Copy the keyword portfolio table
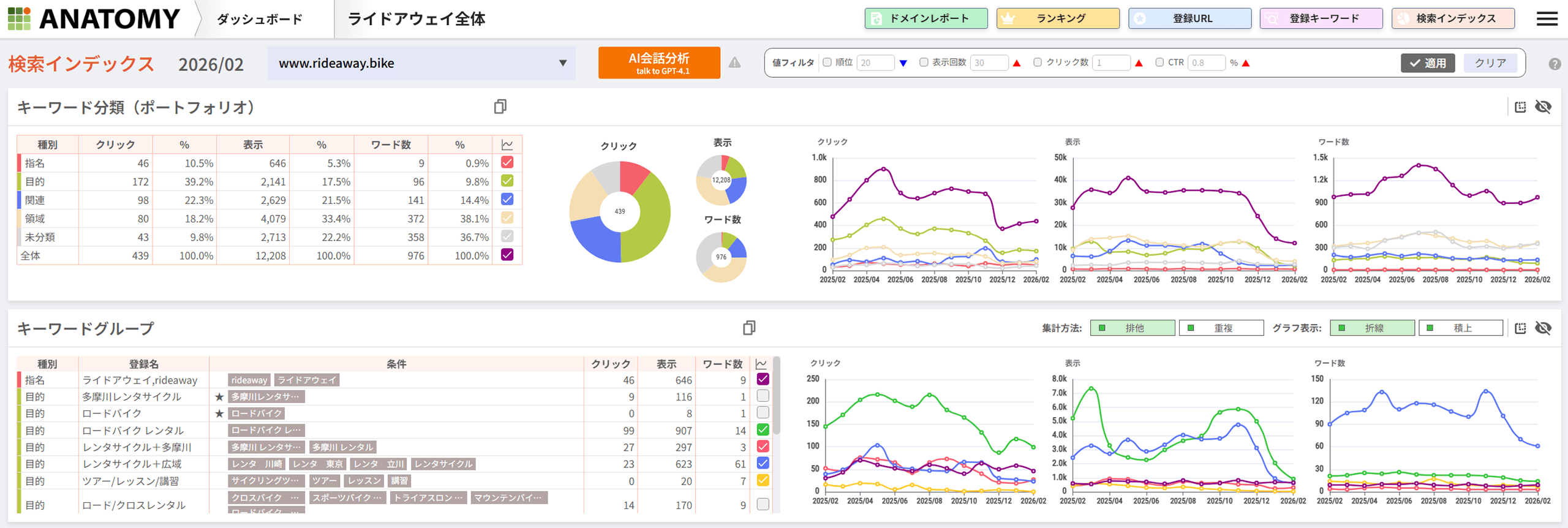The width and height of the screenshot is (1568, 528). [x=500, y=107]
